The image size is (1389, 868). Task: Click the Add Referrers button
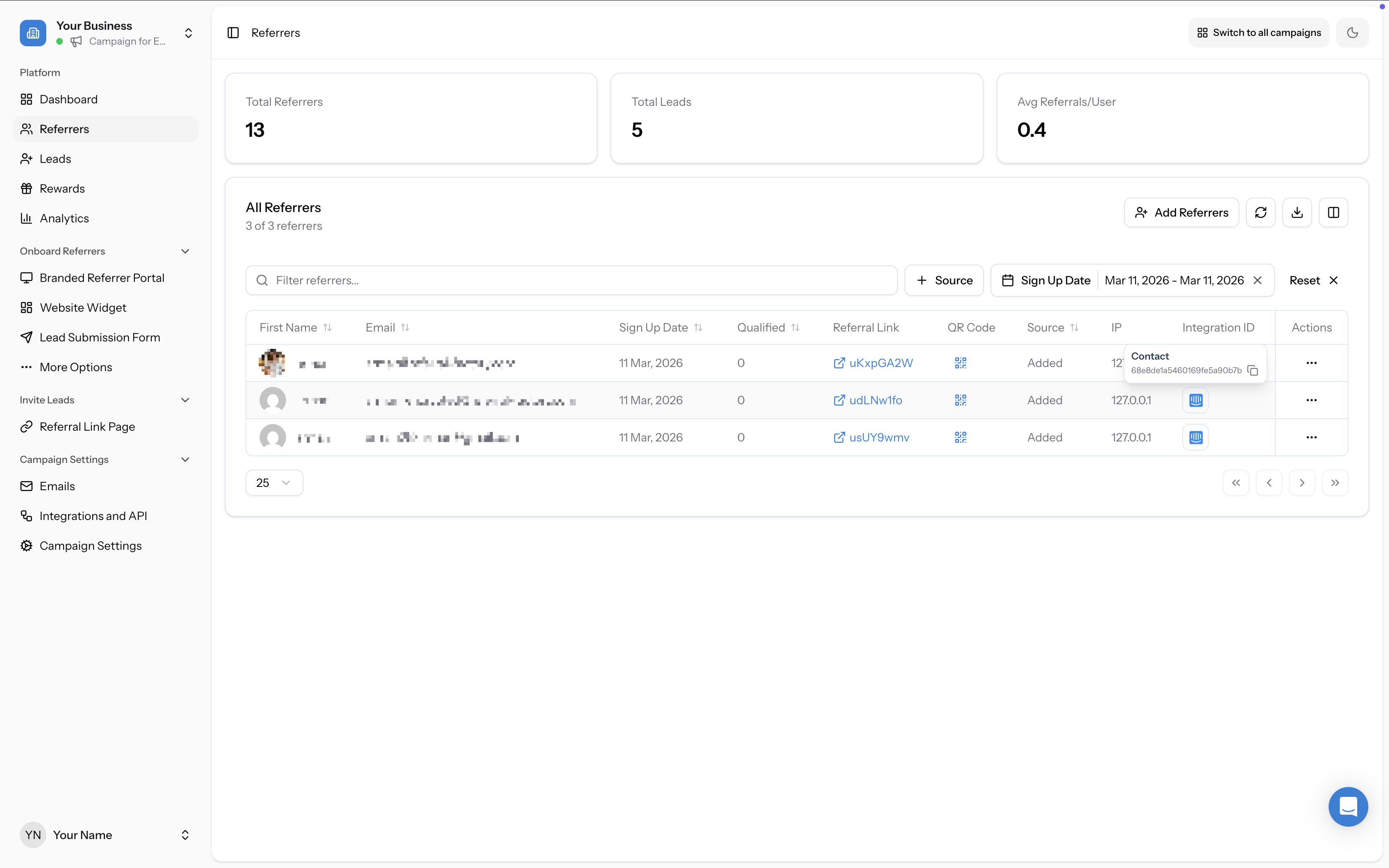point(1181,212)
